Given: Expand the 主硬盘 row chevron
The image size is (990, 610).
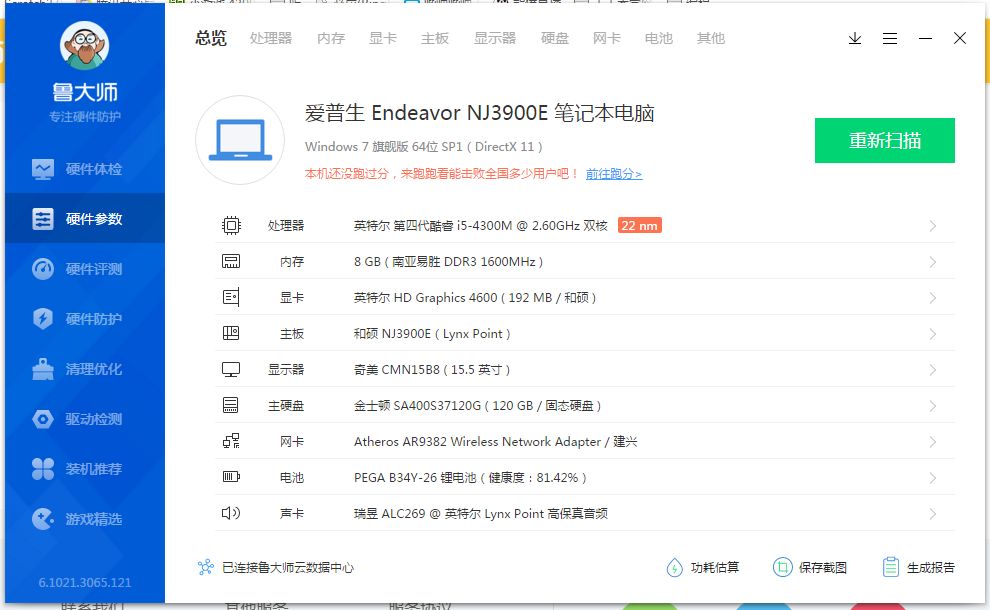Looking at the screenshot, I should (x=933, y=406).
